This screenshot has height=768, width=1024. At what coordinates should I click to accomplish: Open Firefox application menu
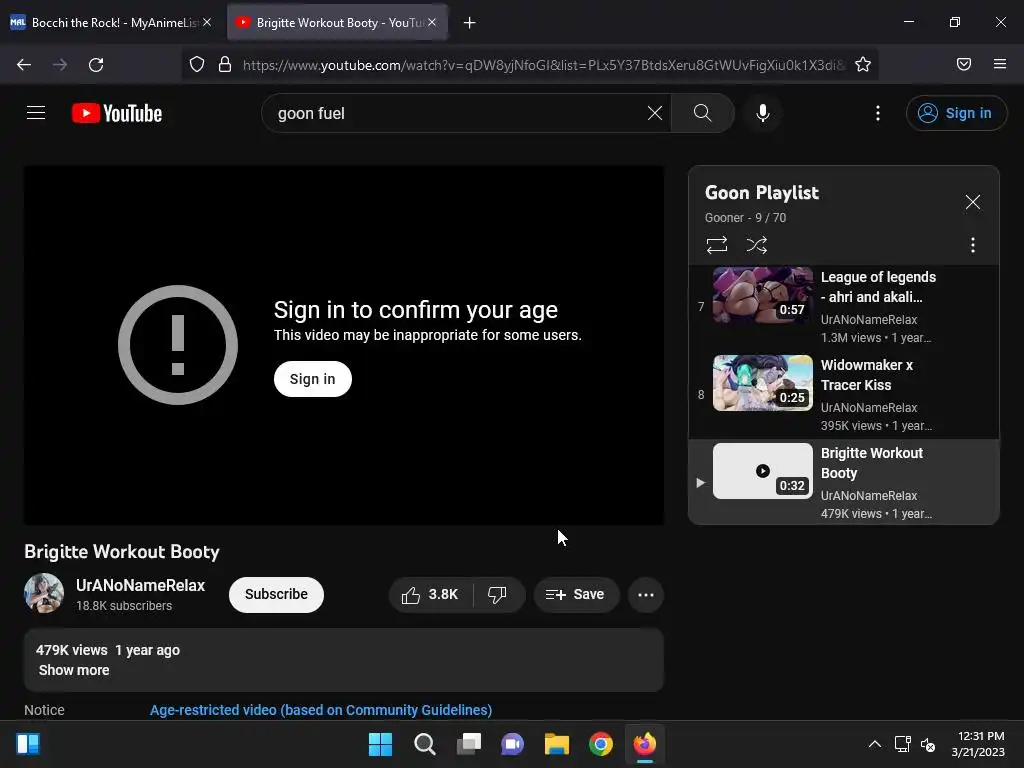point(1000,64)
